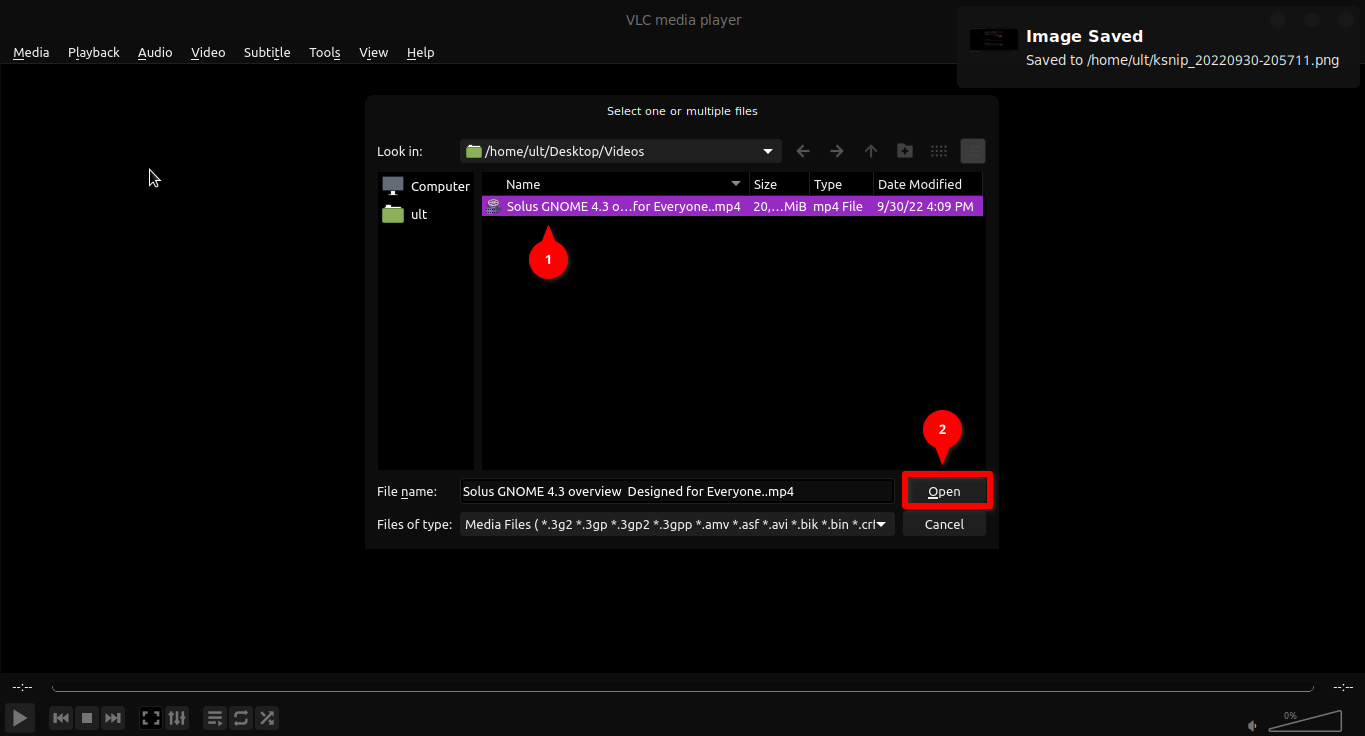Click the Open button
This screenshot has width=1365, height=736.
pos(944,491)
